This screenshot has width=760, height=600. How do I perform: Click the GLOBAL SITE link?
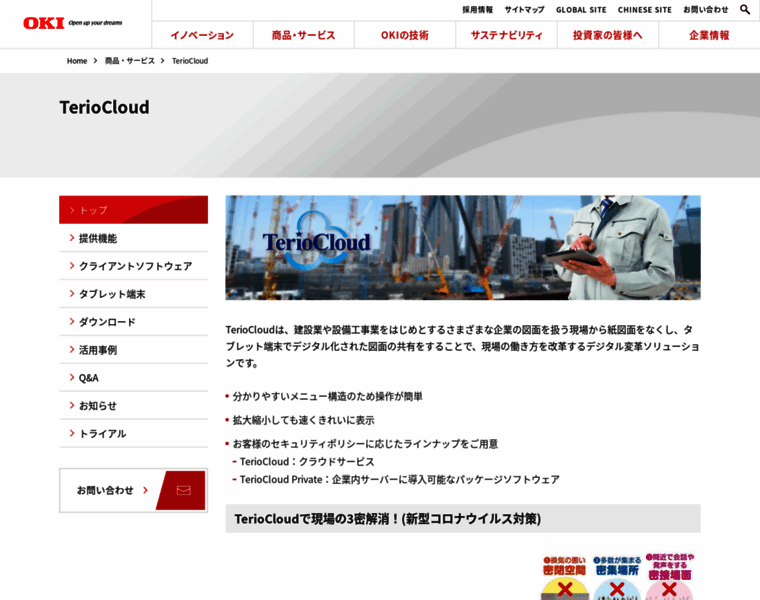tap(581, 10)
